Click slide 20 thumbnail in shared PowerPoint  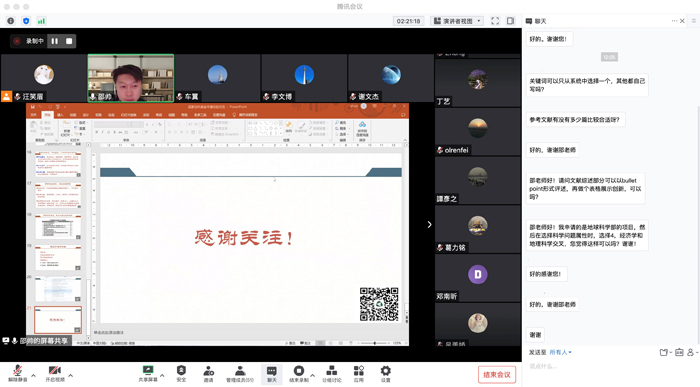(x=58, y=289)
